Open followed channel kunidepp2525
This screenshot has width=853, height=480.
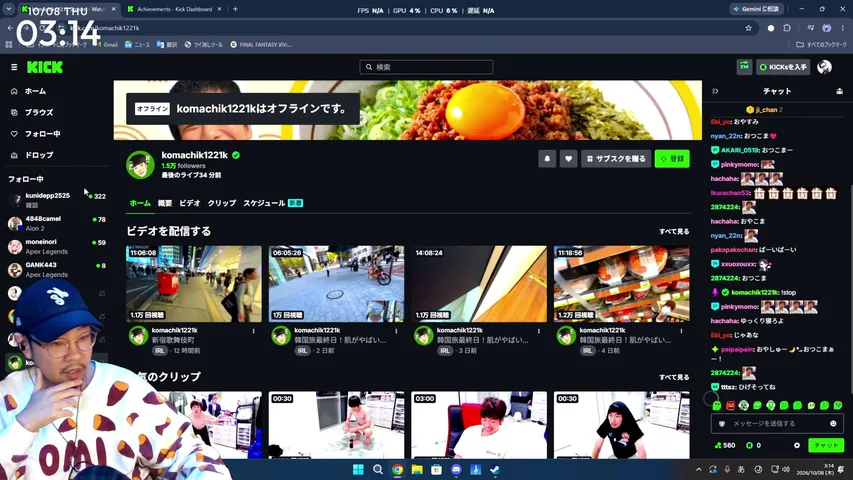click(57, 200)
